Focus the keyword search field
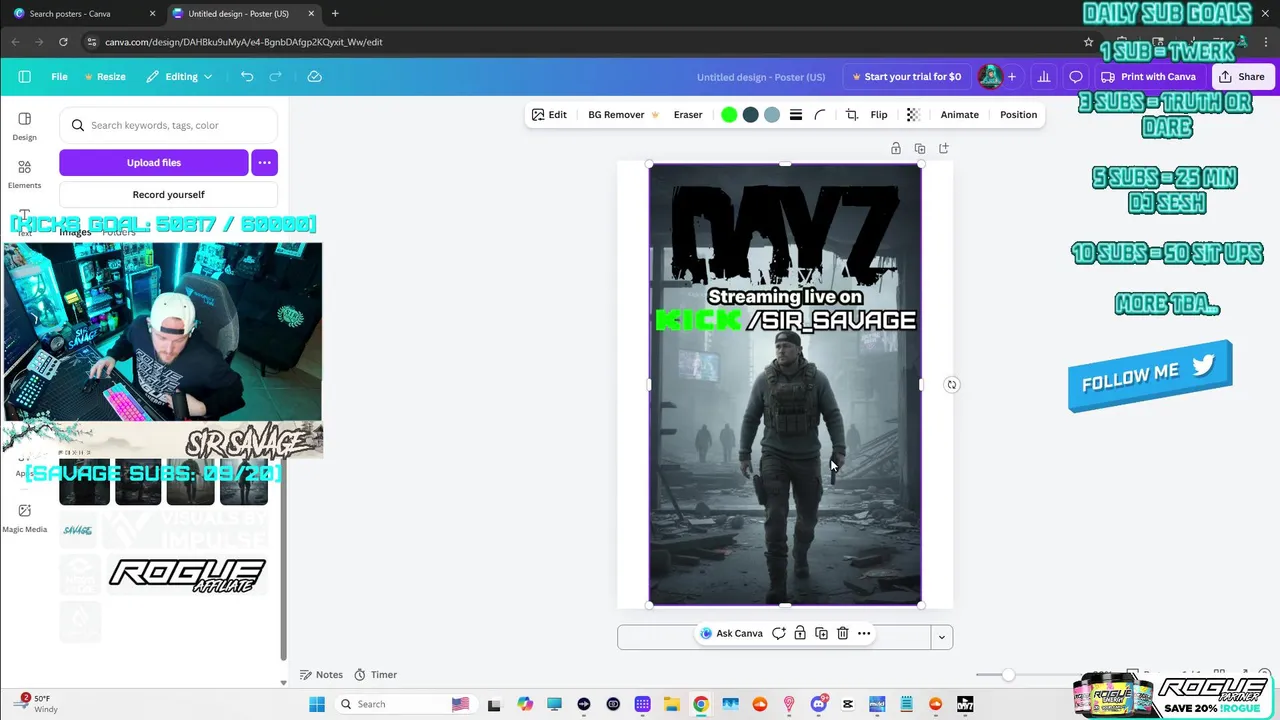1280x720 pixels. tap(168, 125)
